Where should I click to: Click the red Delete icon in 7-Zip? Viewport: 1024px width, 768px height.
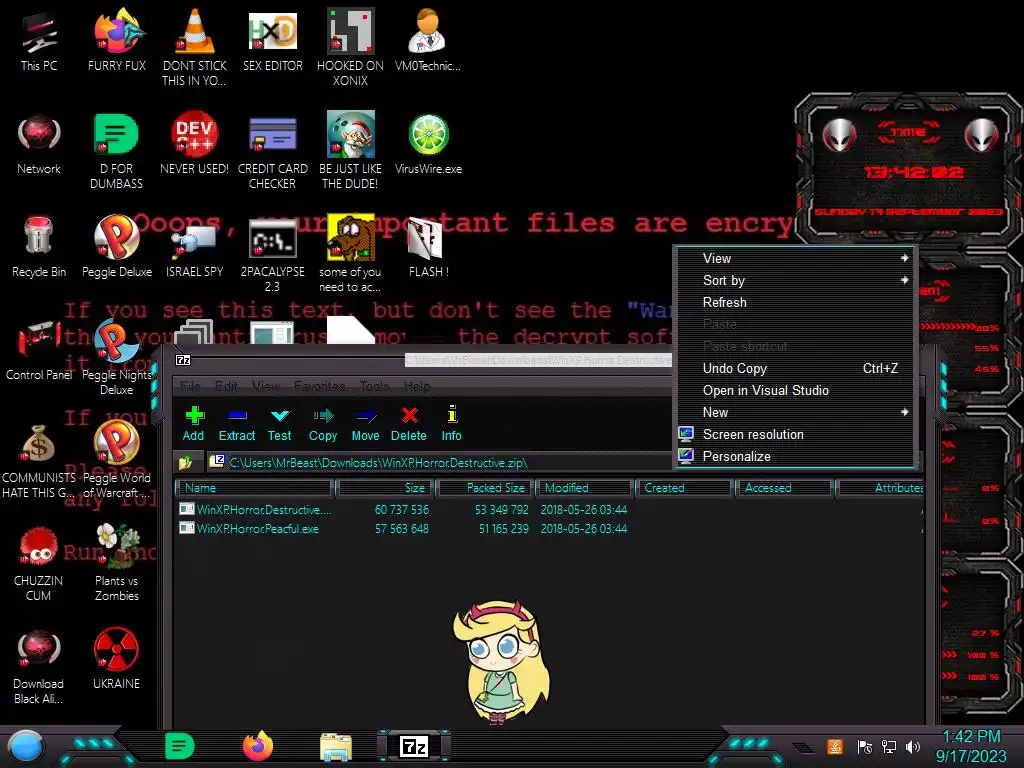click(x=409, y=424)
